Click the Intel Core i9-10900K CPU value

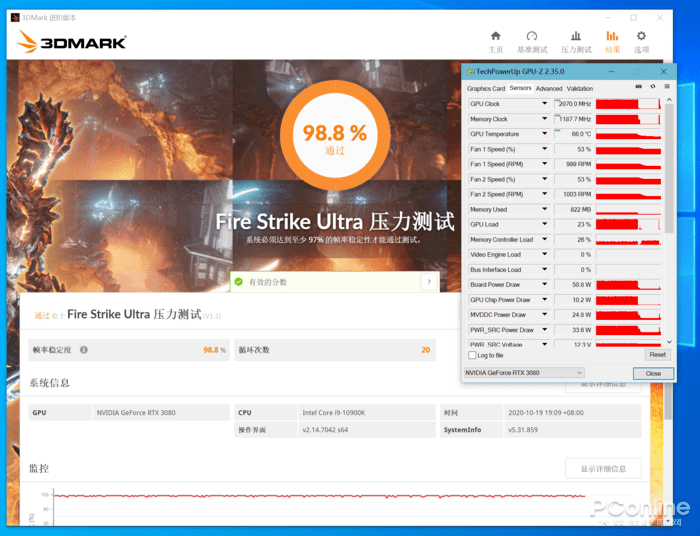click(333, 413)
